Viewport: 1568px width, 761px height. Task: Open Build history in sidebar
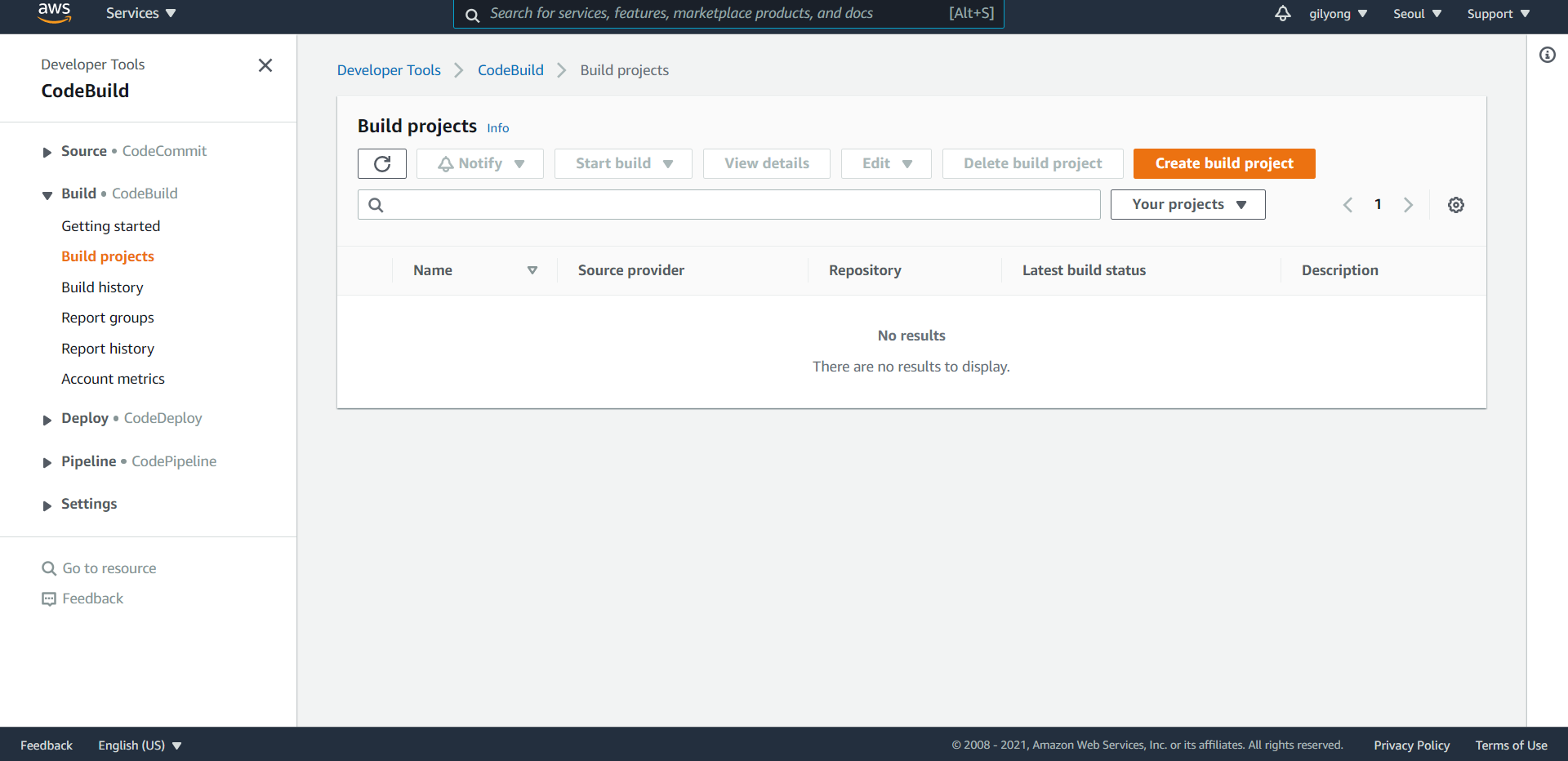(x=102, y=287)
